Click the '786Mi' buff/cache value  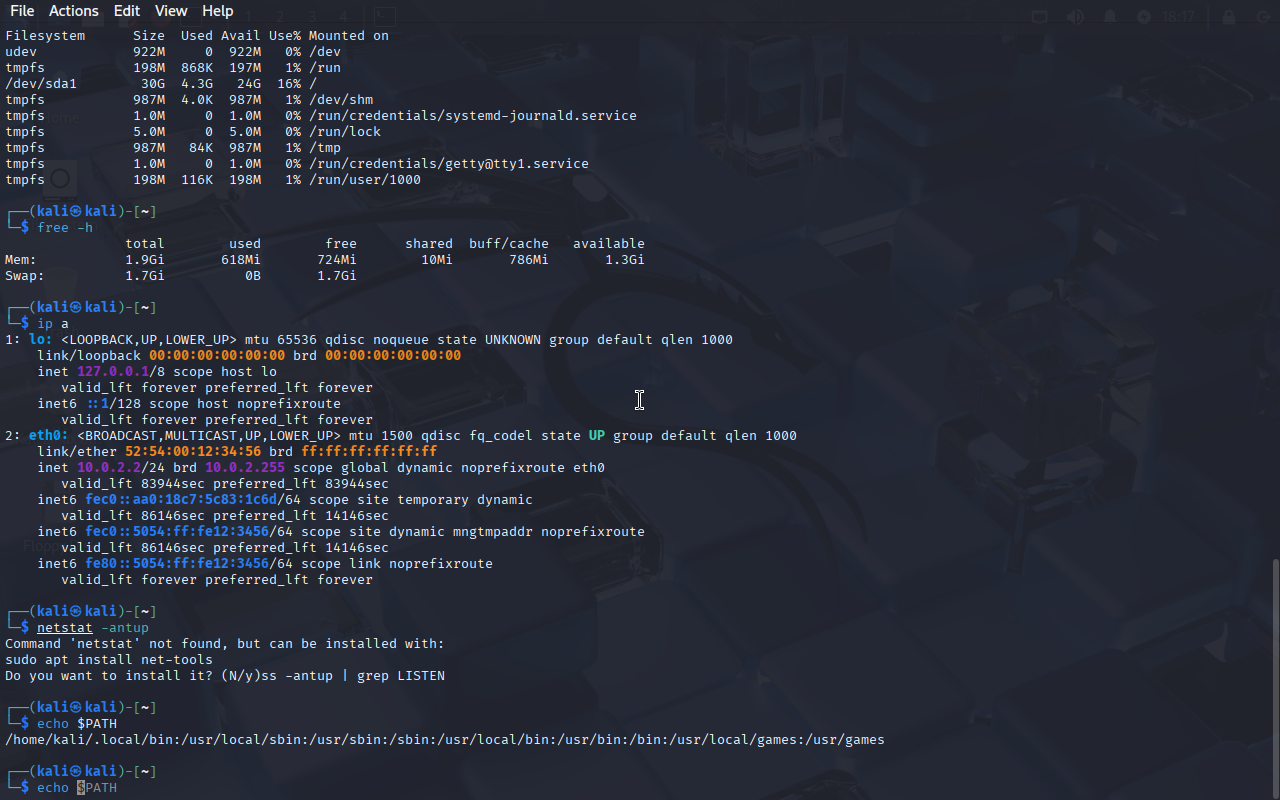pos(529,260)
